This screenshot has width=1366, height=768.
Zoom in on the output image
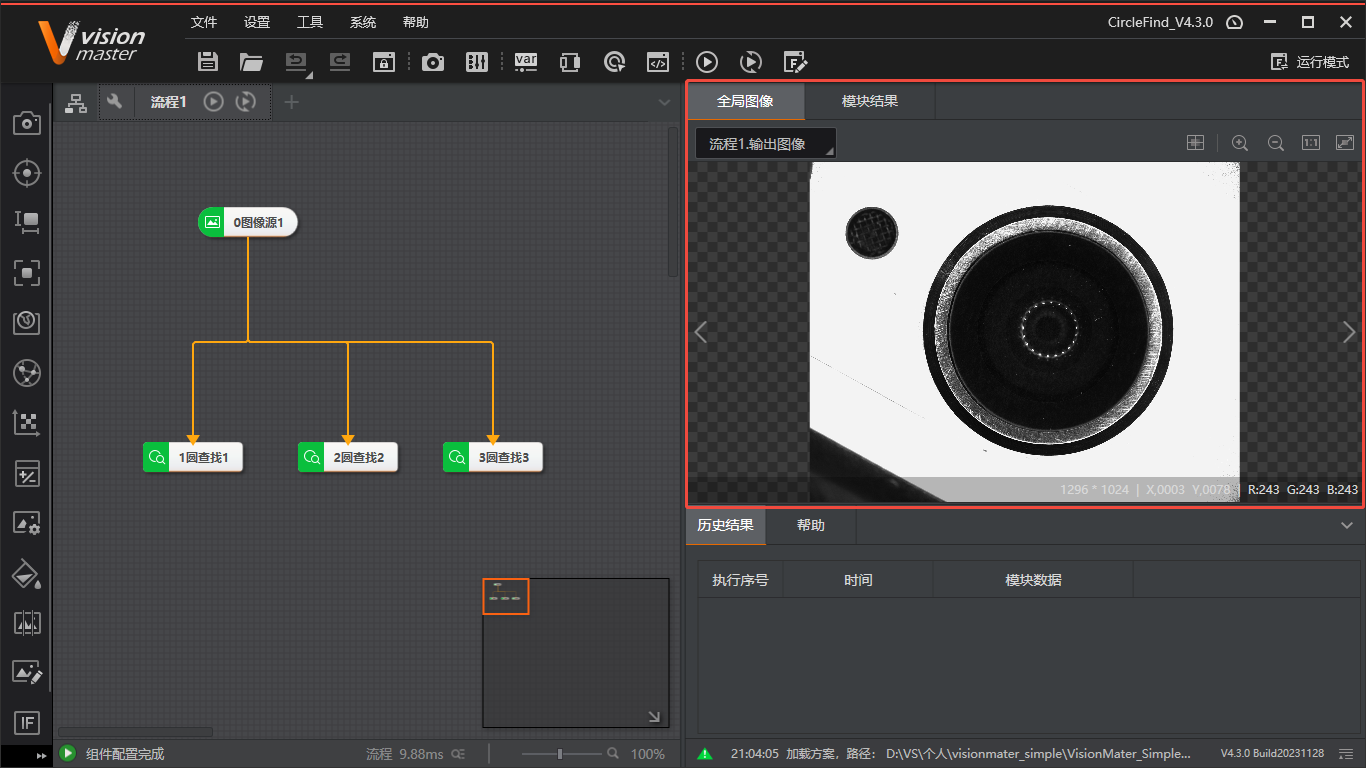coord(1240,143)
